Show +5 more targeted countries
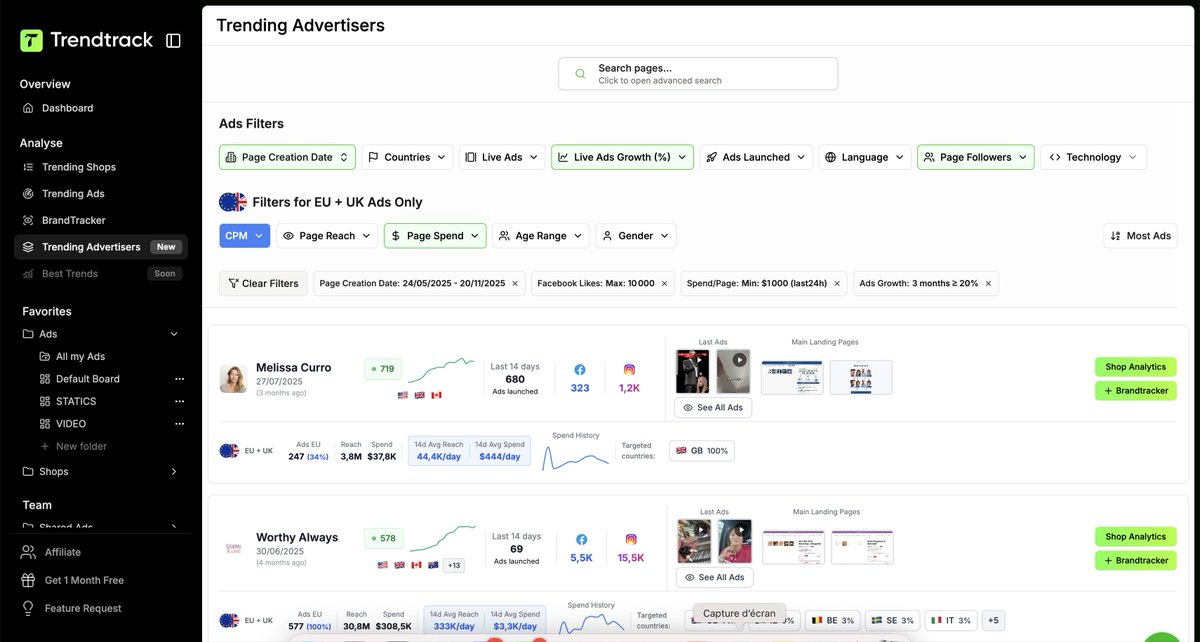1200x642 pixels. (x=993, y=620)
